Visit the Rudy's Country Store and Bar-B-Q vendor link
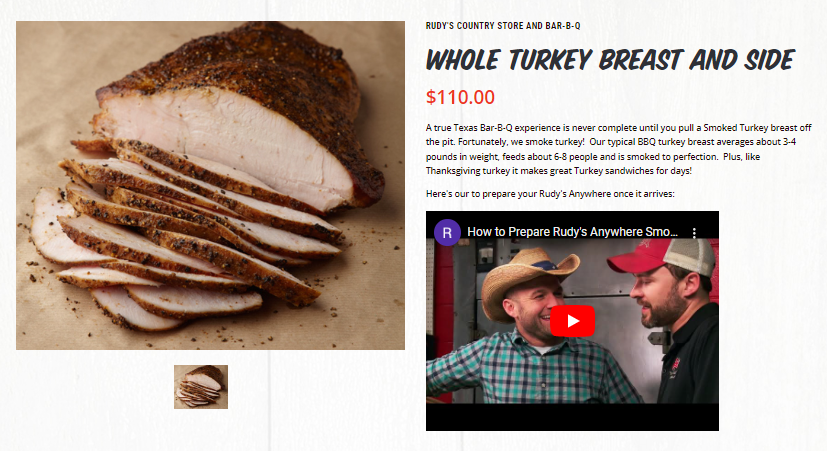Screen dimensions: 827x451 pos(503,25)
